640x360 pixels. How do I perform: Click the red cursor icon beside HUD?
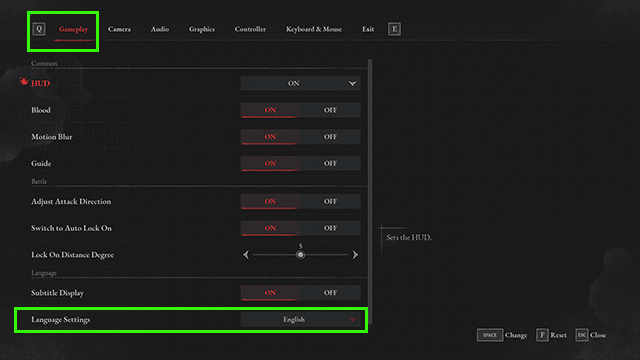(24, 82)
